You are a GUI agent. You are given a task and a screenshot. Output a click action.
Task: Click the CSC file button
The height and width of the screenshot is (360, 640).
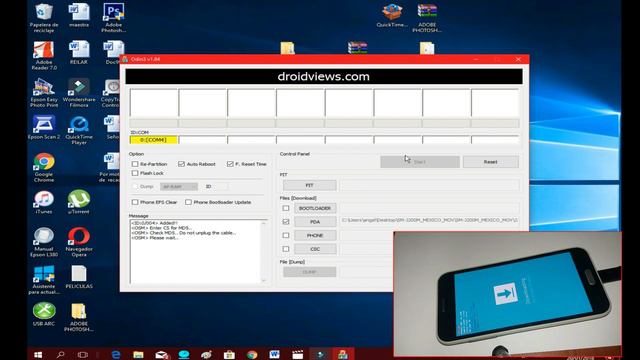[x=315, y=249]
